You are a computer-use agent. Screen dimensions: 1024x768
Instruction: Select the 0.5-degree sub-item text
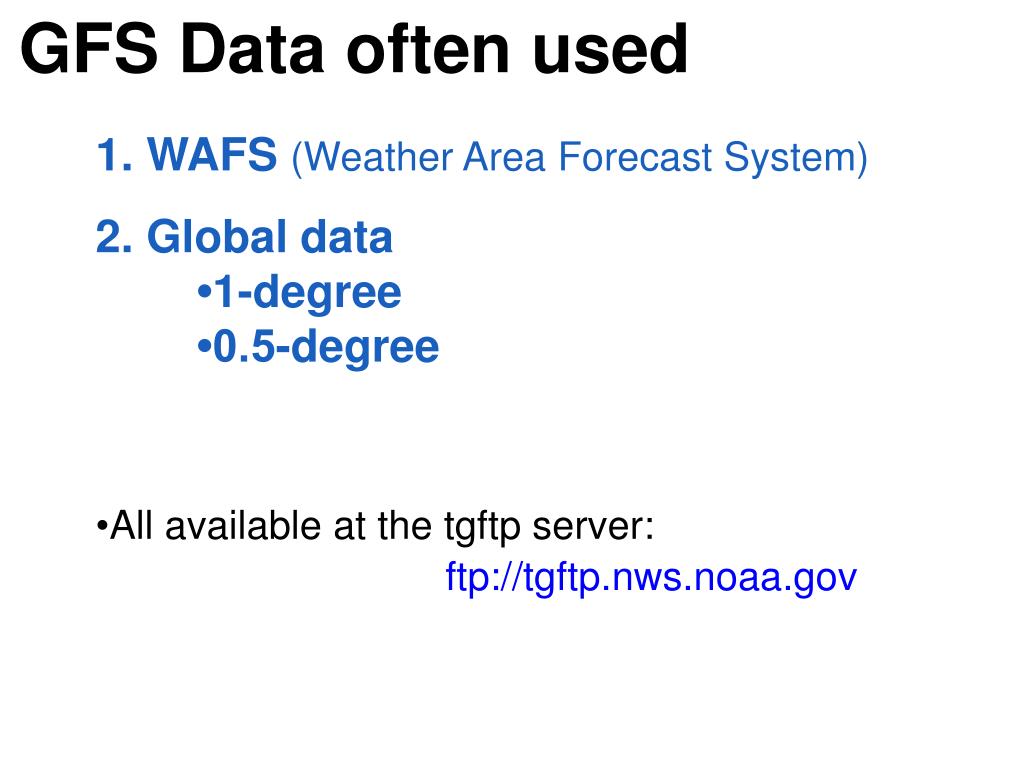pos(326,347)
